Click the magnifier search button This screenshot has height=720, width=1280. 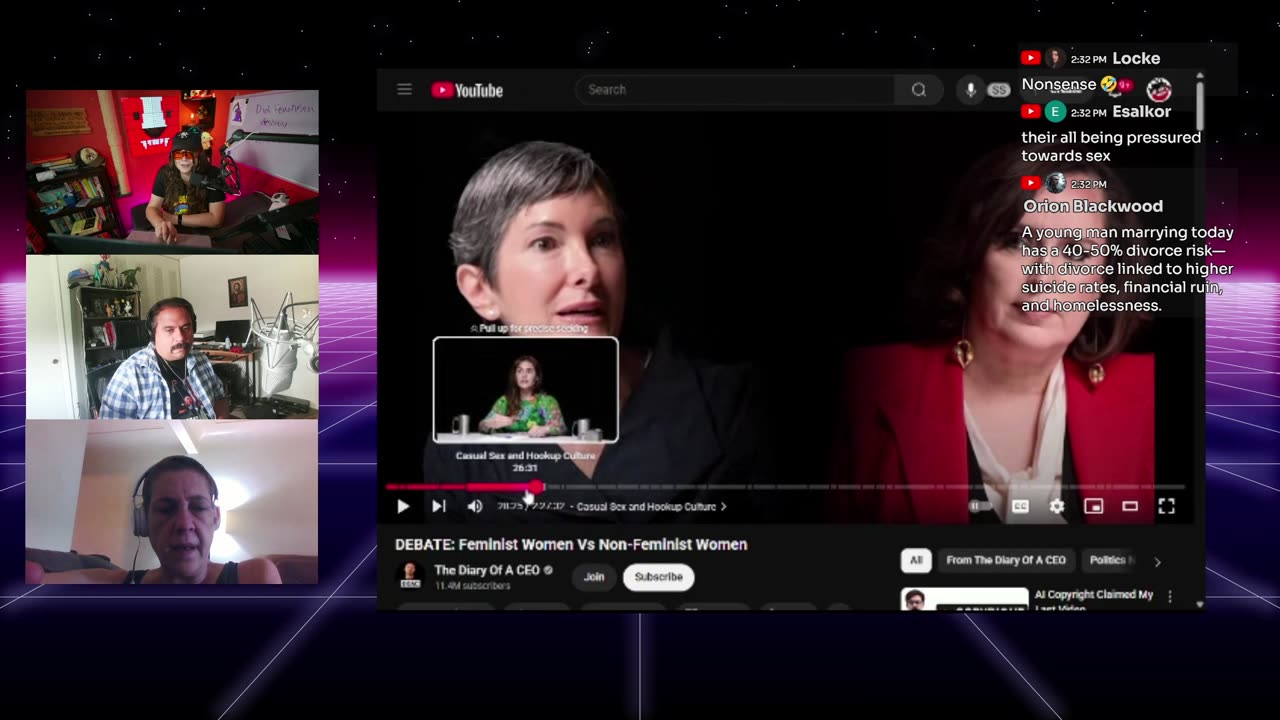(x=918, y=89)
